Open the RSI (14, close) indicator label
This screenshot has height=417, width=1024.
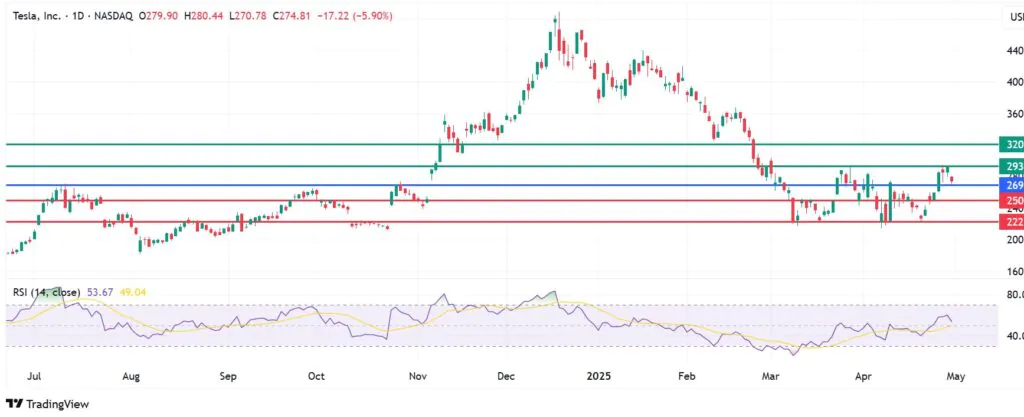46,292
